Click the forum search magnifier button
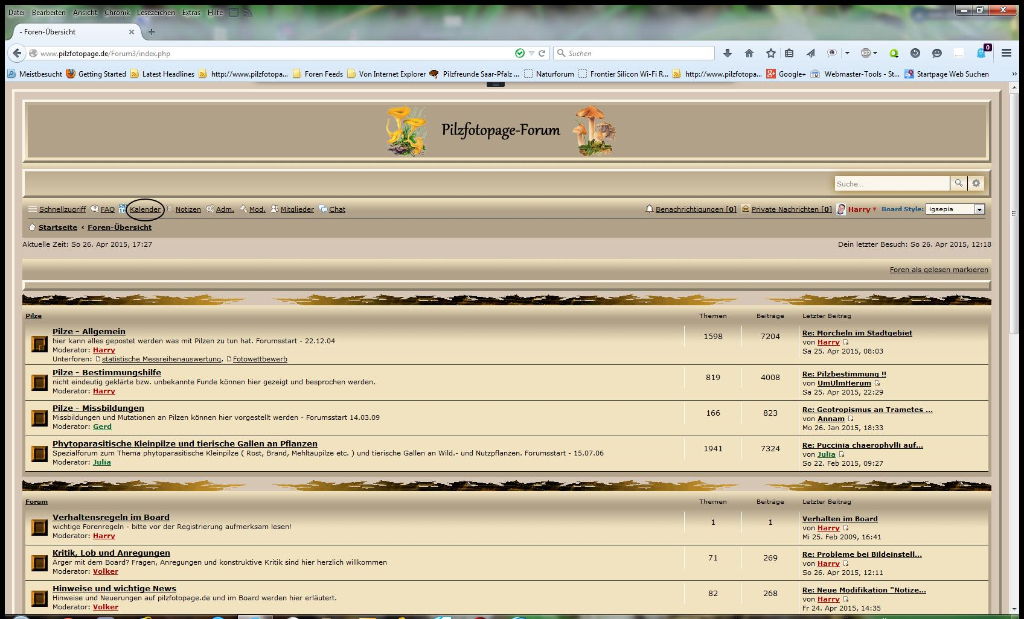Viewport: 1024px width, 619px height. click(958, 184)
